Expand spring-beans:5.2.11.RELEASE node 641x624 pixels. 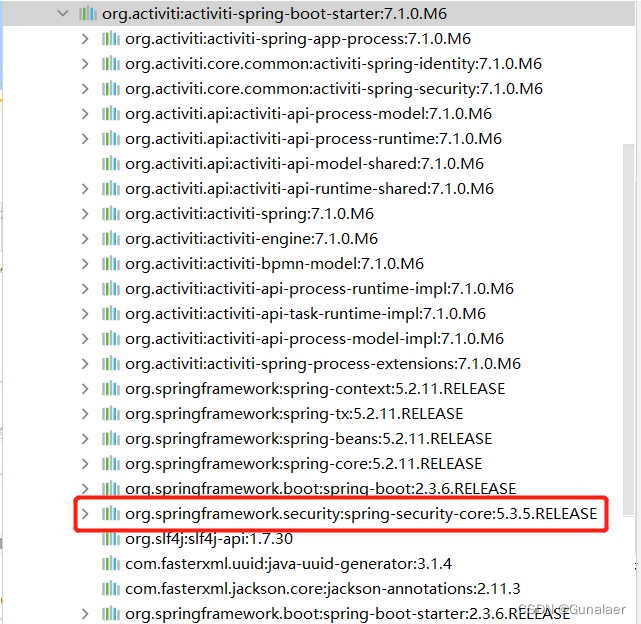click(x=85, y=439)
